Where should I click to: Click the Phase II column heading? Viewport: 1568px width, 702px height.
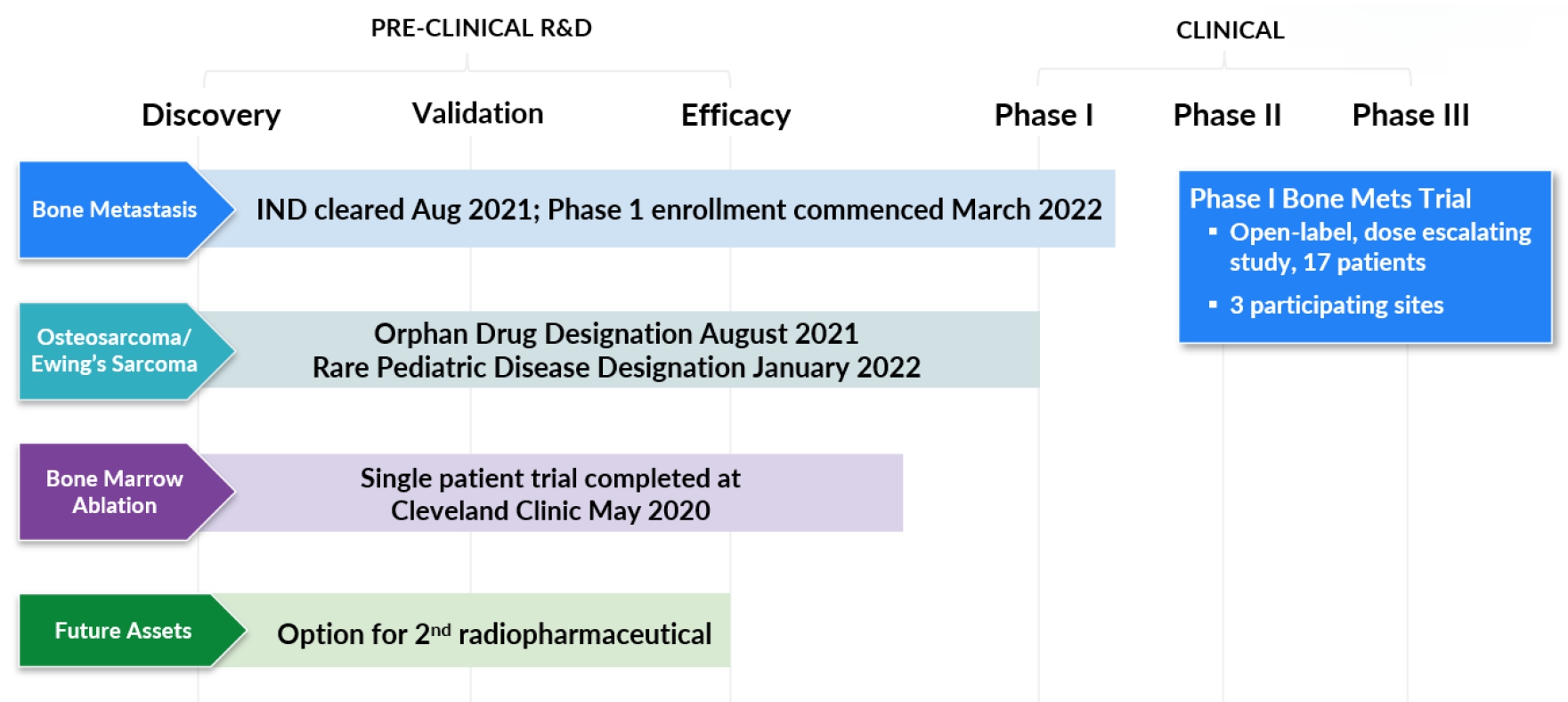[1227, 115]
